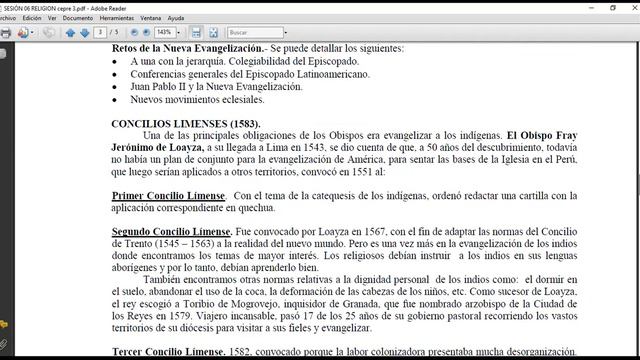The width and height of the screenshot is (640, 360).
Task: Click the page number field showing 3
Action: pos(100,33)
